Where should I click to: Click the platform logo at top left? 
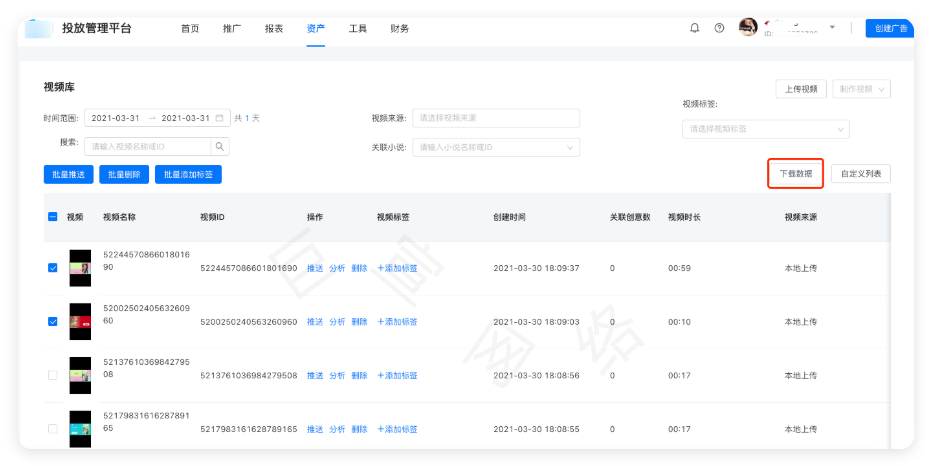(x=39, y=28)
